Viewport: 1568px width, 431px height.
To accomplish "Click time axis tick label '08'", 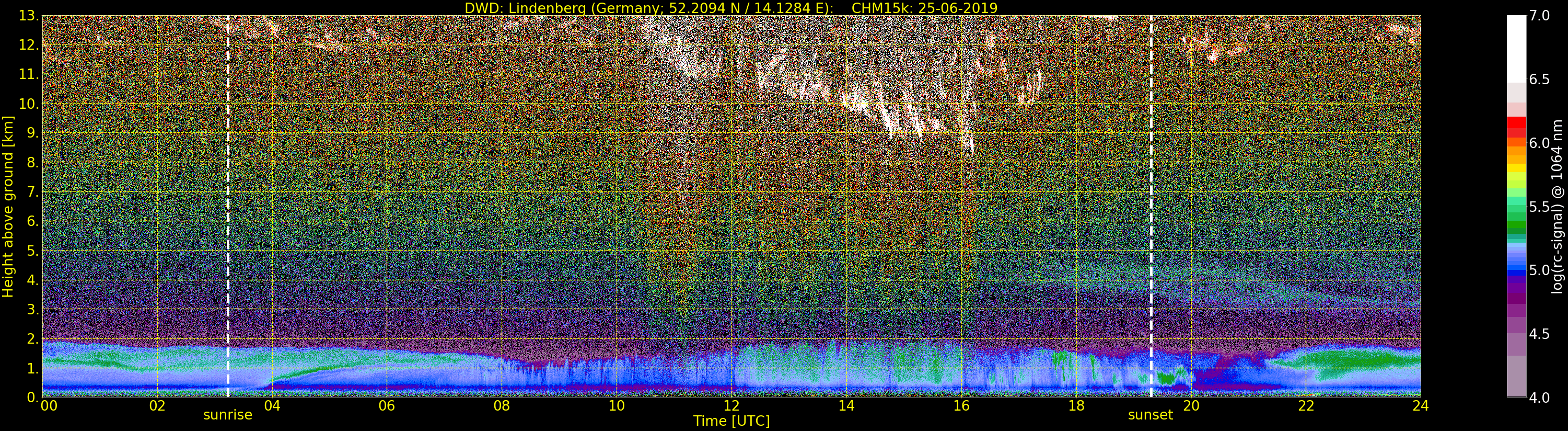I will tap(502, 406).
